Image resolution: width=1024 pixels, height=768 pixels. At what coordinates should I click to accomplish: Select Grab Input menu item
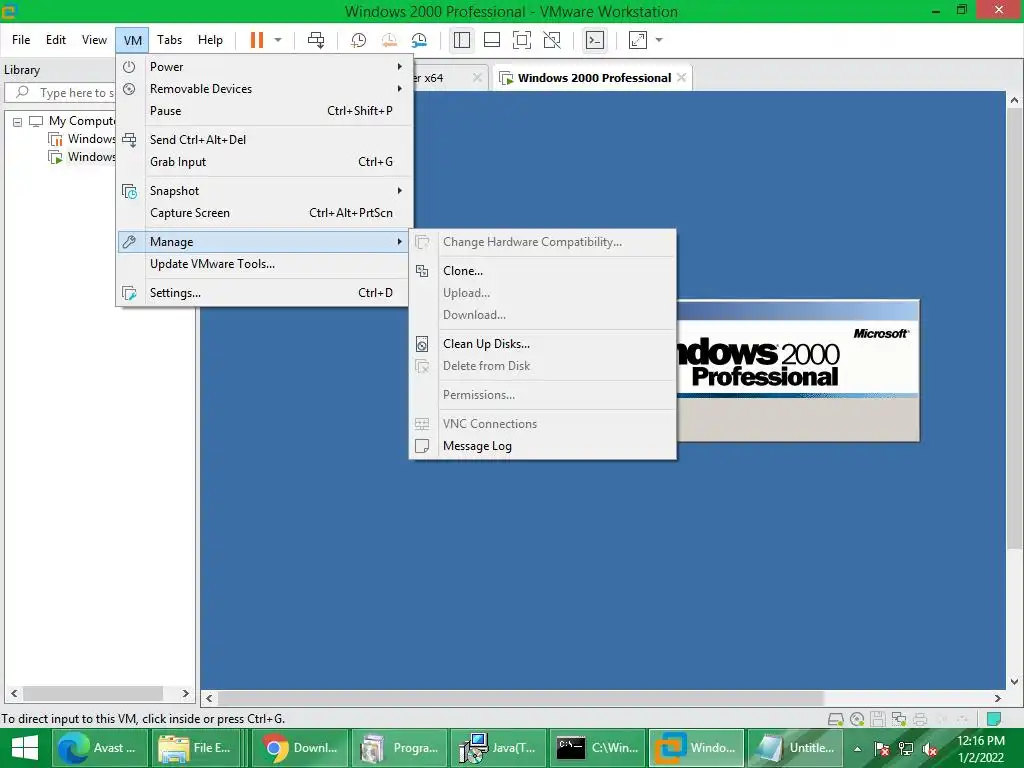264,162
